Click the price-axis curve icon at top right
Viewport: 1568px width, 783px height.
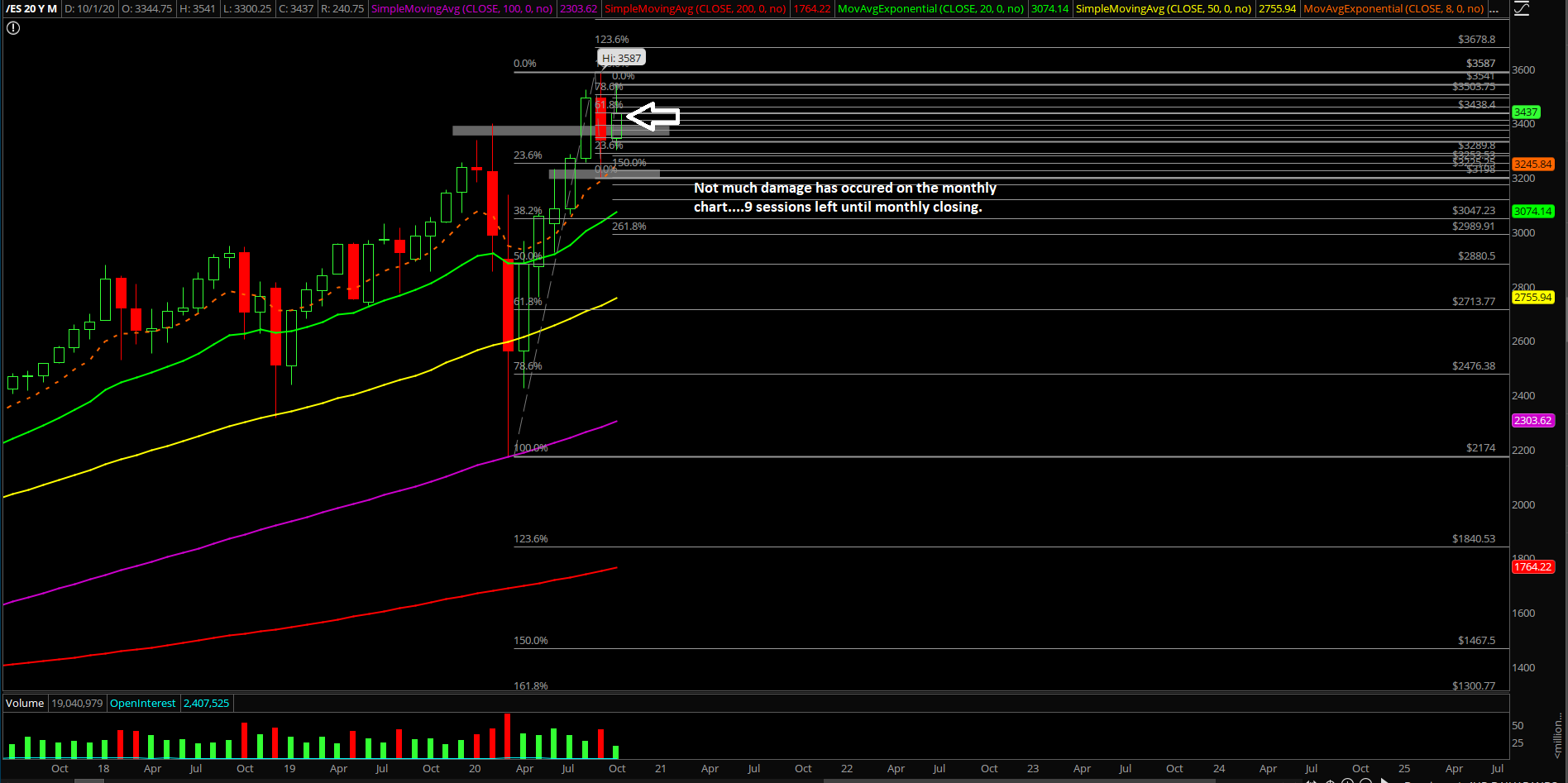click(x=1521, y=9)
